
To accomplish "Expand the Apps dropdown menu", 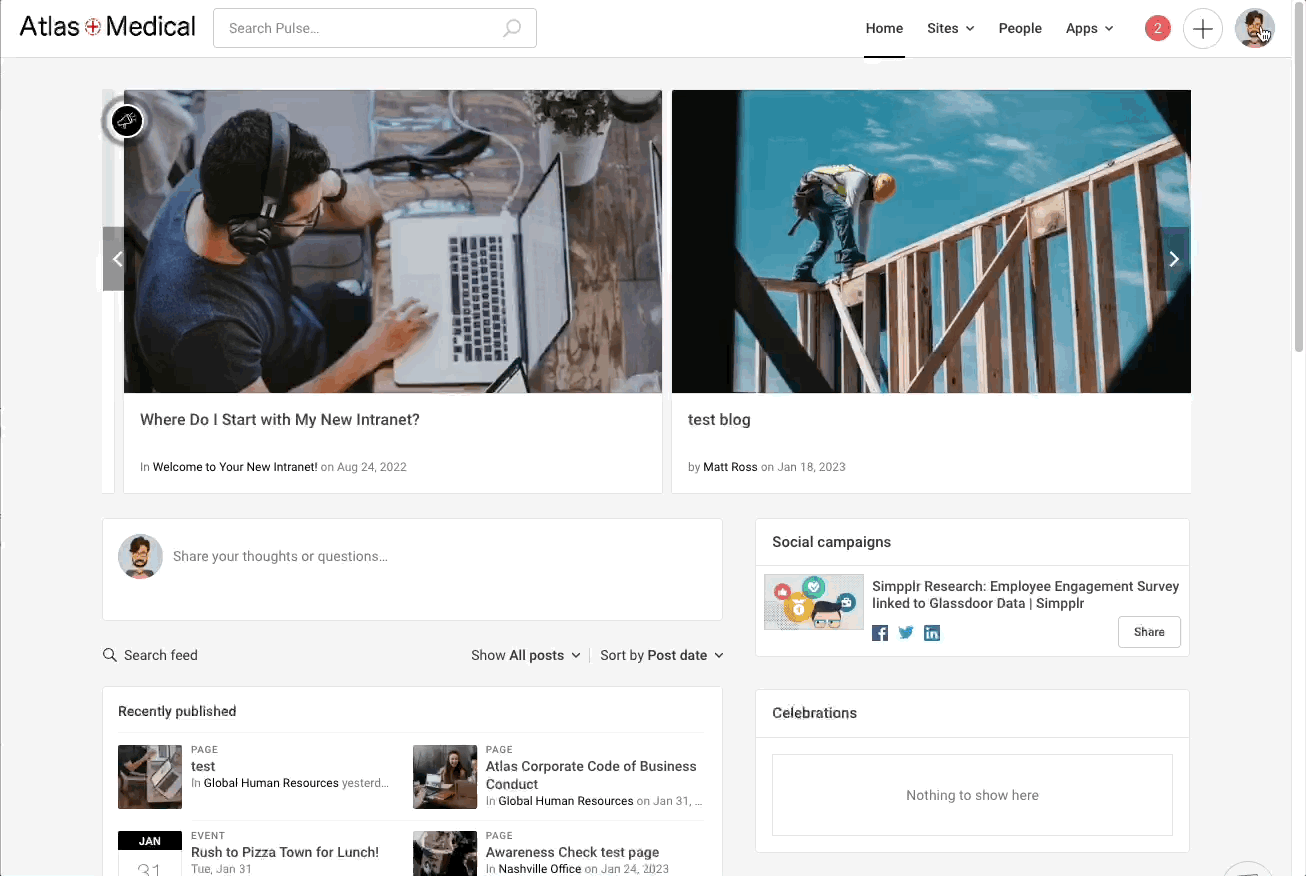I will click(x=1089, y=28).
